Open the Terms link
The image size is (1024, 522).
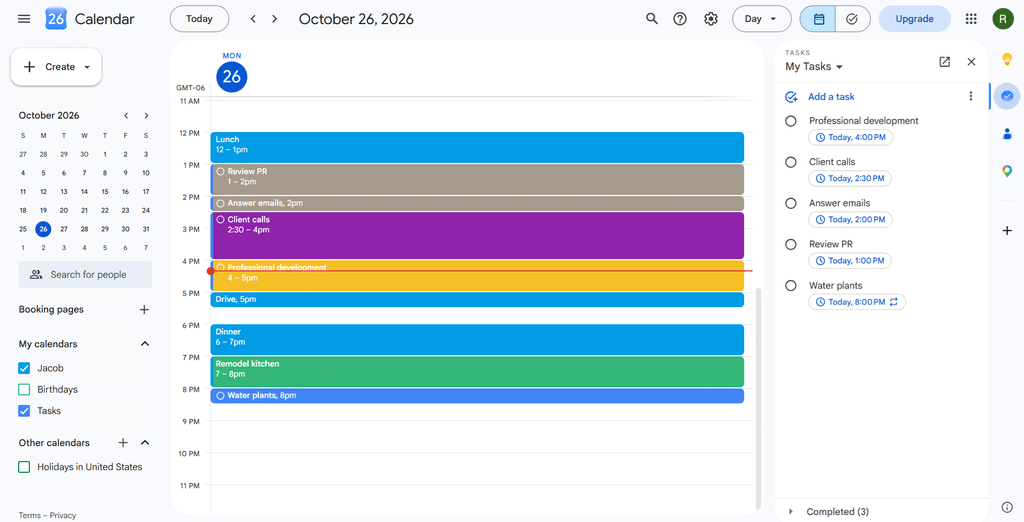click(29, 515)
